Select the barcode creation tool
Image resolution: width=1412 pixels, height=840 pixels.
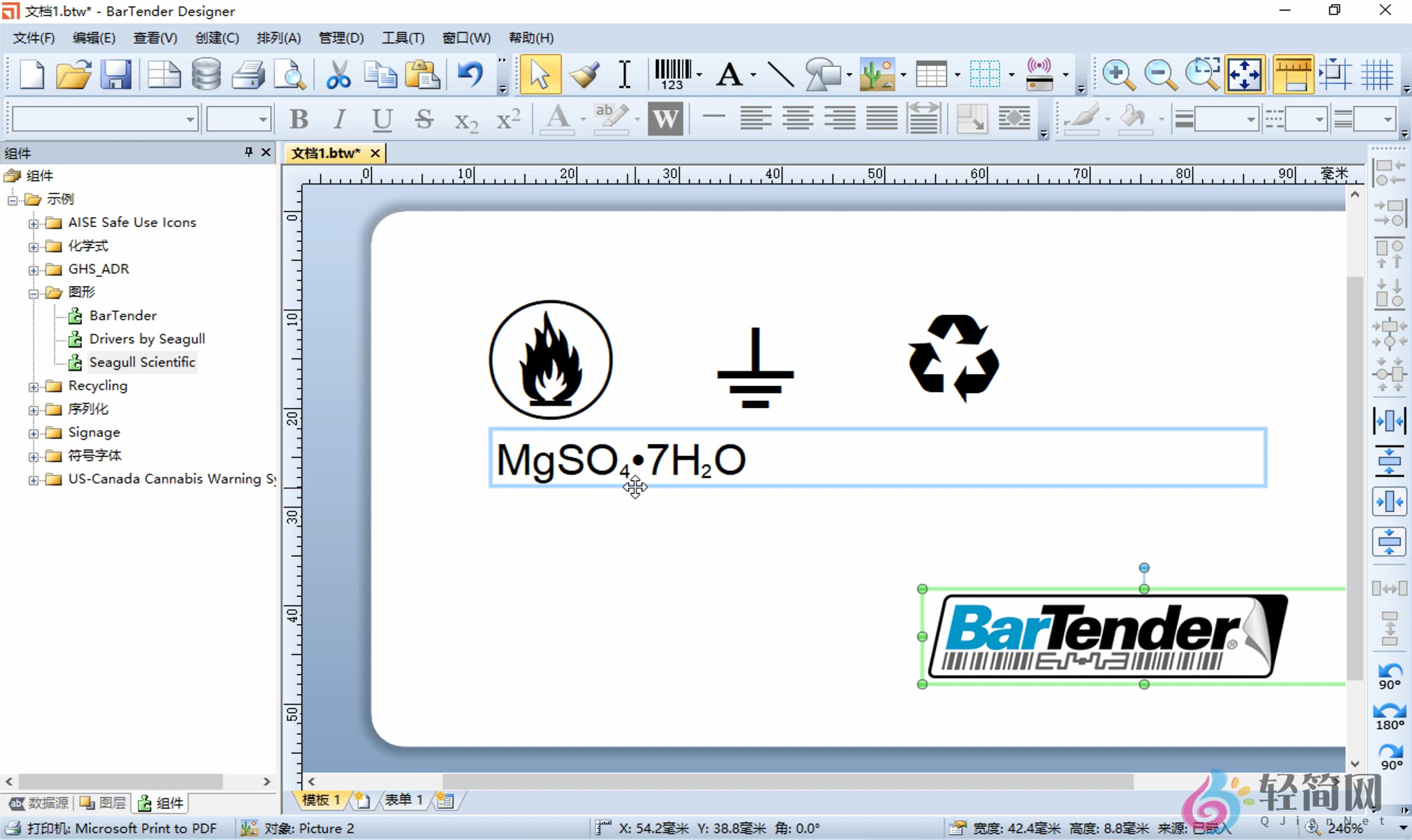pyautogui.click(x=673, y=74)
